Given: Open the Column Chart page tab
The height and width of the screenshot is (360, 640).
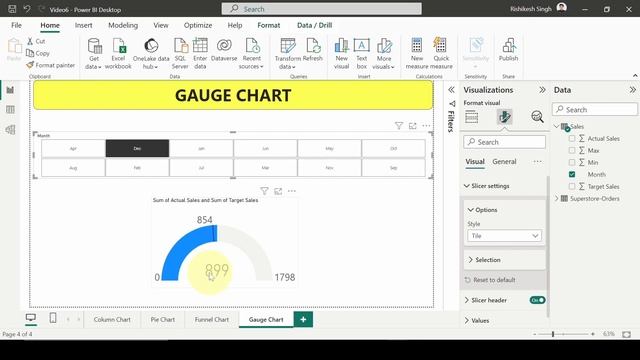Looking at the screenshot, I should tap(112, 319).
